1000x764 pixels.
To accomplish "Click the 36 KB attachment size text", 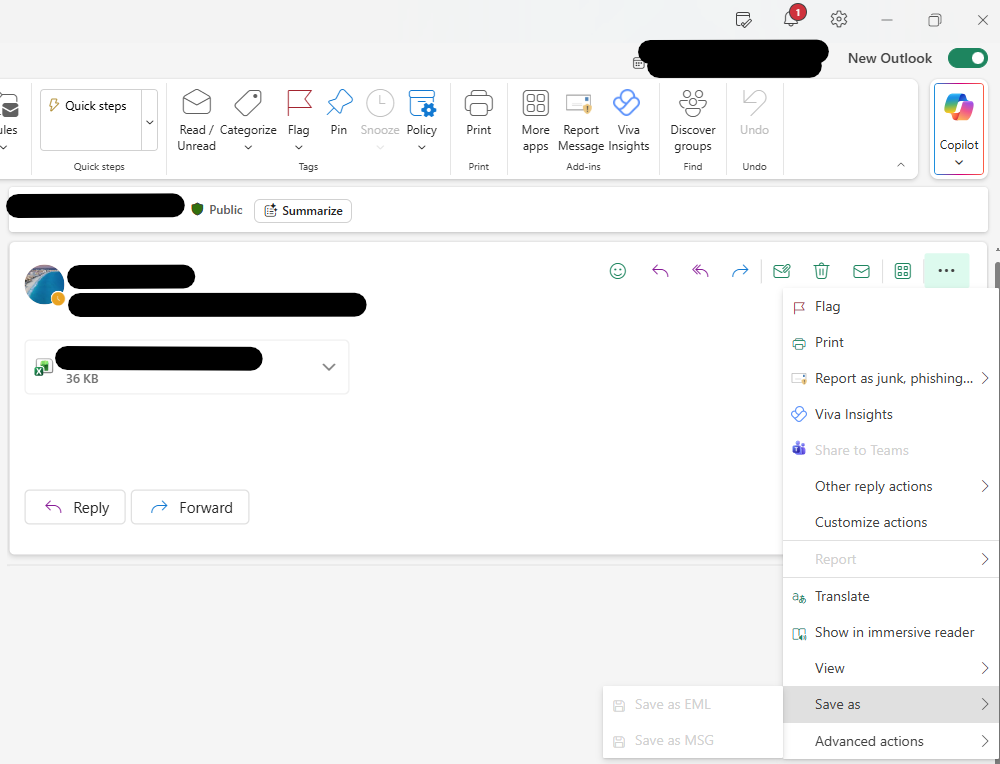I will (82, 379).
